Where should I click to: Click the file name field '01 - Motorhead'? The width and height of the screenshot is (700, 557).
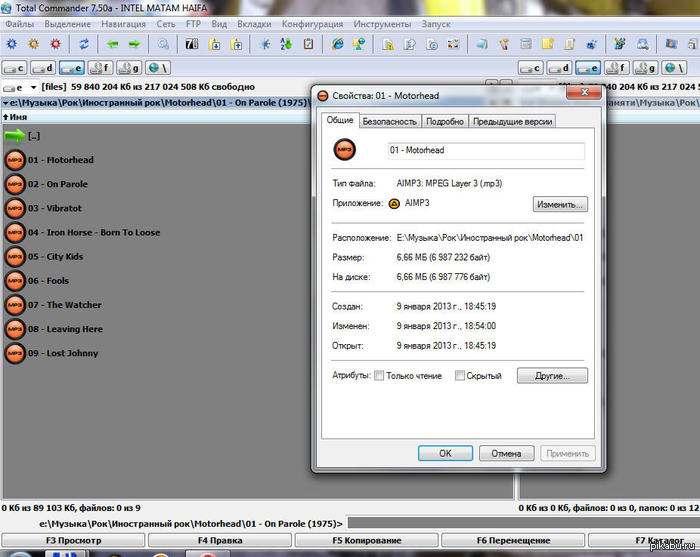pyautogui.click(x=485, y=150)
